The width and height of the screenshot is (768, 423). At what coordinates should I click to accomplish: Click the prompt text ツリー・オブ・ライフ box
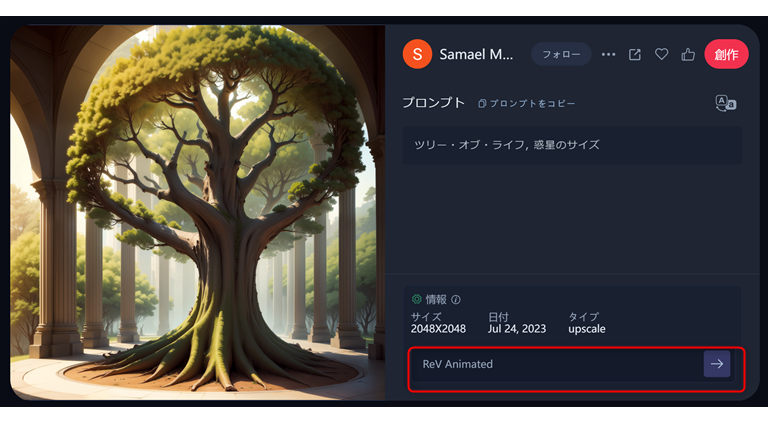point(571,144)
